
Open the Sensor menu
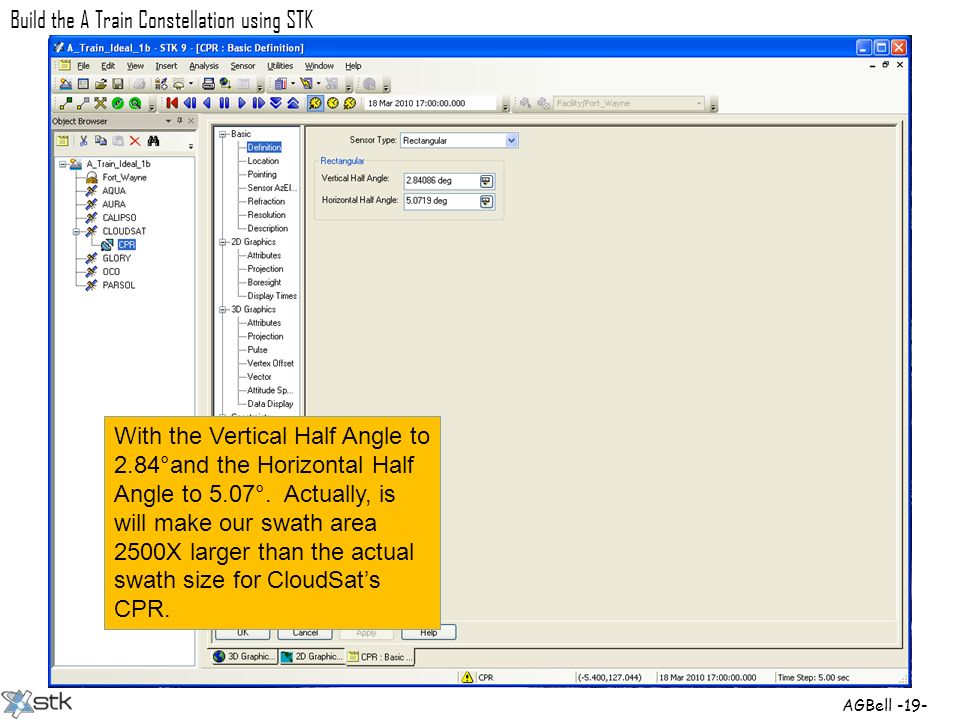(x=242, y=66)
